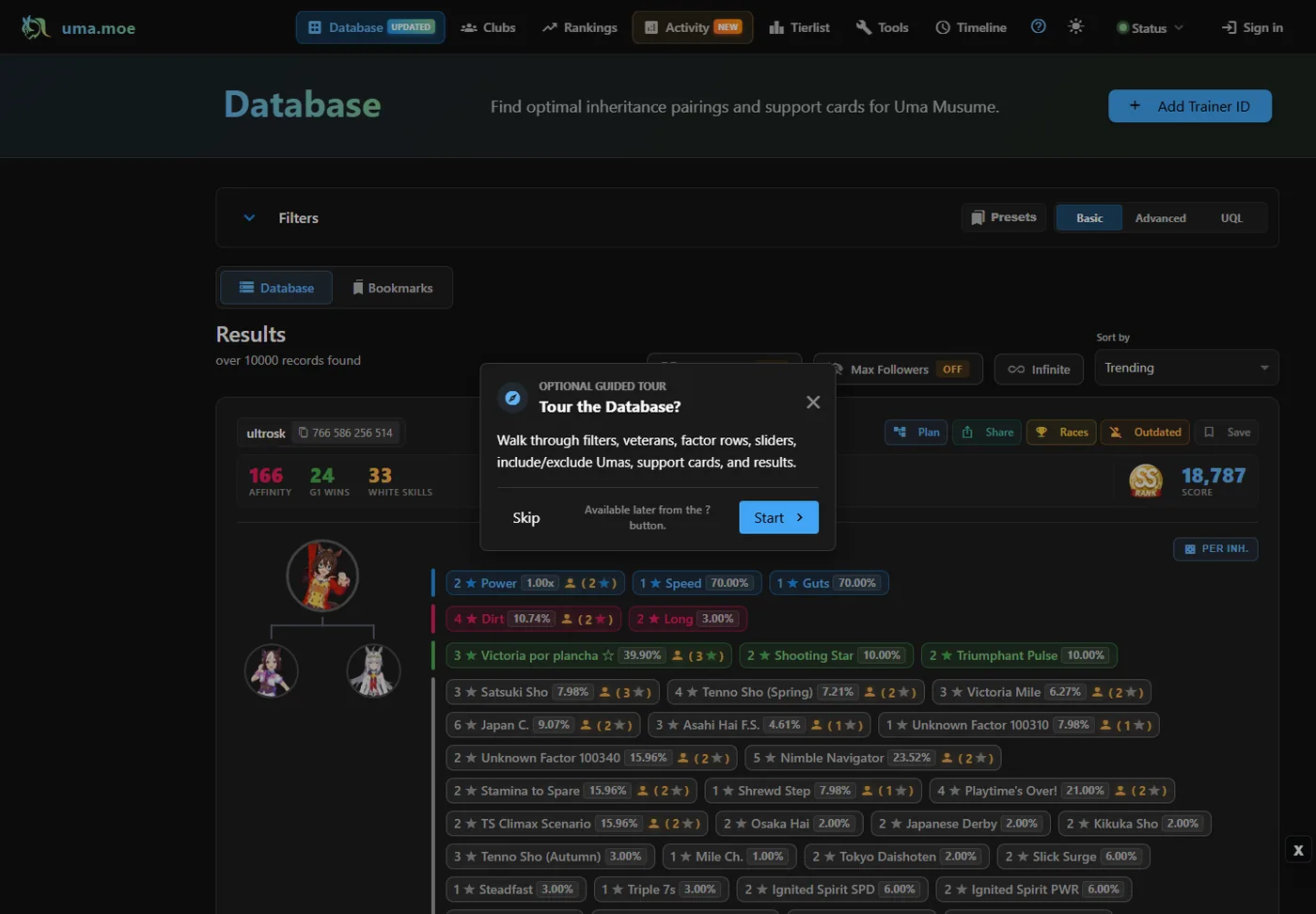Select the Database results tab
This screenshot has width=1316, height=914.
tap(276, 288)
